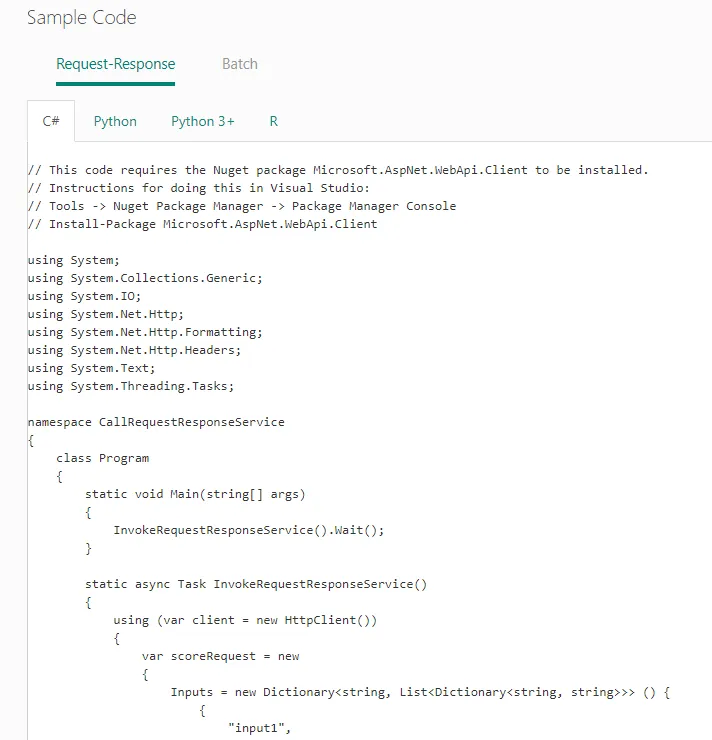View the R language code tab
This screenshot has height=740, width=712.
[274, 121]
